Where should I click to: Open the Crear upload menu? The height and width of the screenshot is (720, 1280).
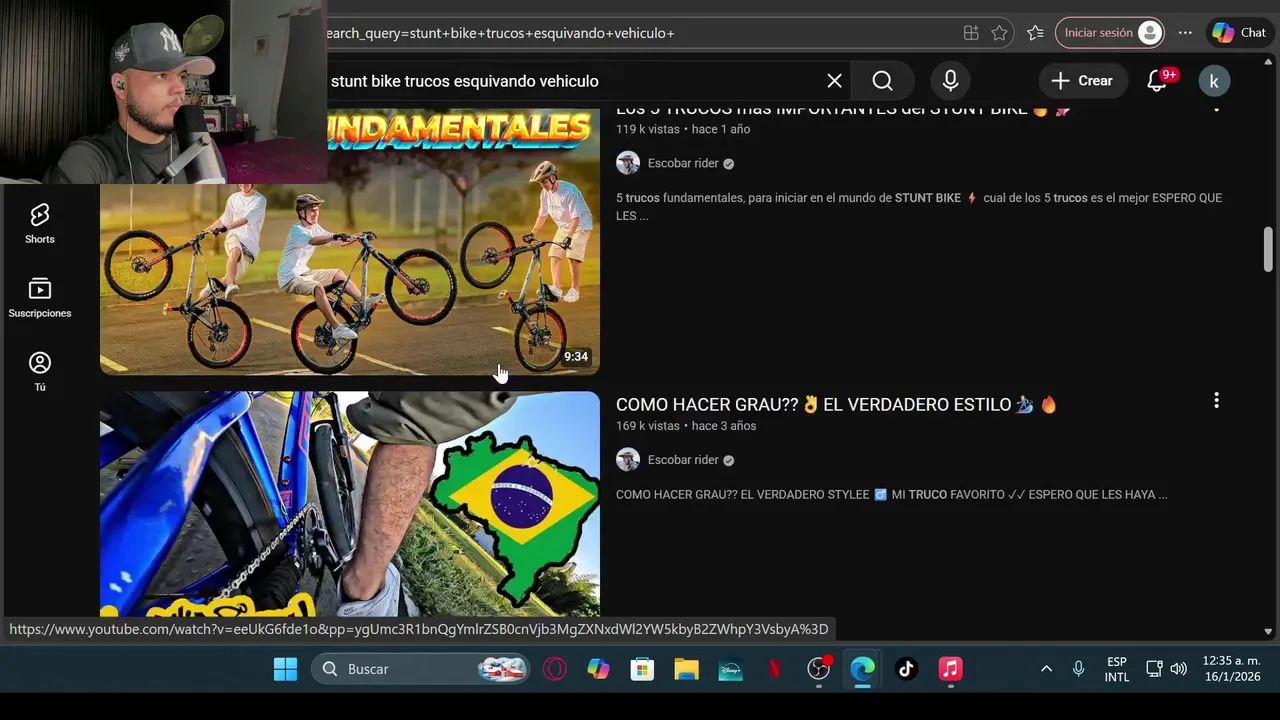pos(1082,81)
